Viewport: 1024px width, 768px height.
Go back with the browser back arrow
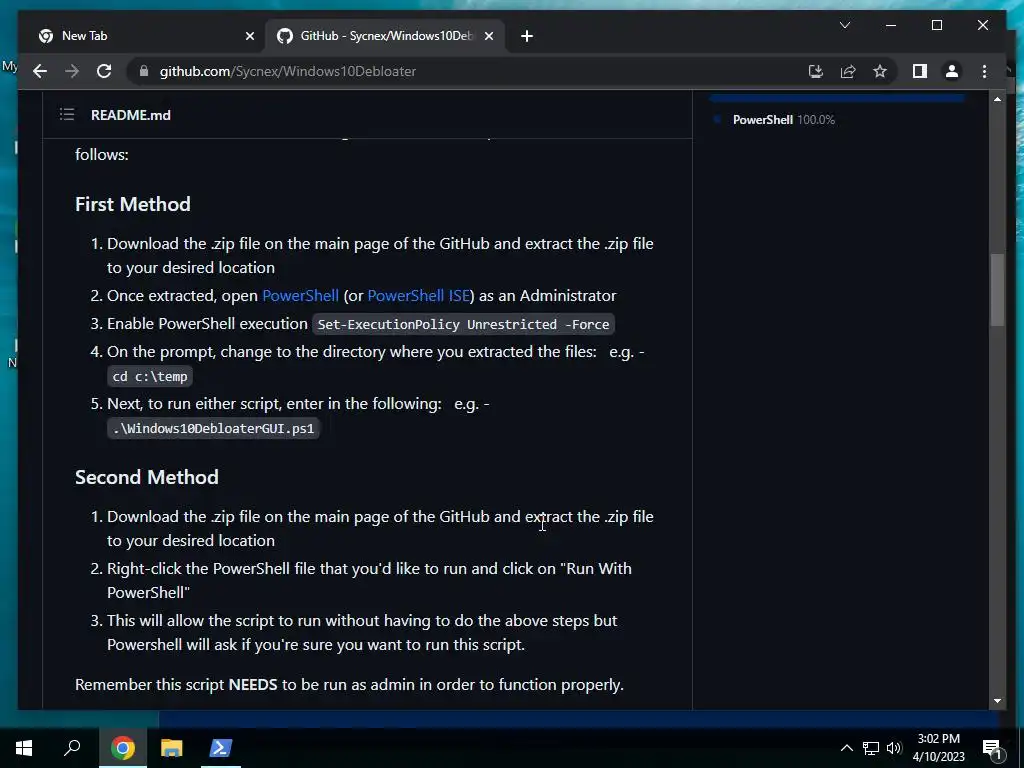pyautogui.click(x=40, y=71)
